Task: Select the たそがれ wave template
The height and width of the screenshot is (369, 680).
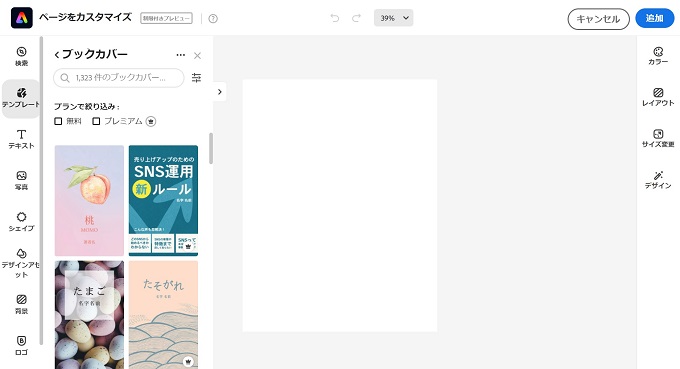Action: [x=163, y=315]
